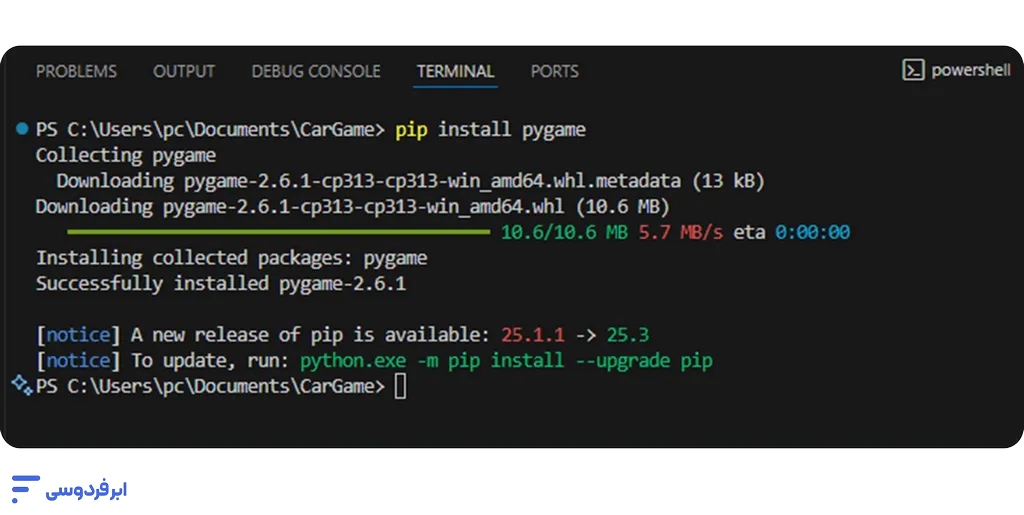Click the first prompt path 'PS C:\Users\pc\Documents\CarGame>'
Image resolution: width=1024 pixels, height=515 pixels.
tap(210, 130)
